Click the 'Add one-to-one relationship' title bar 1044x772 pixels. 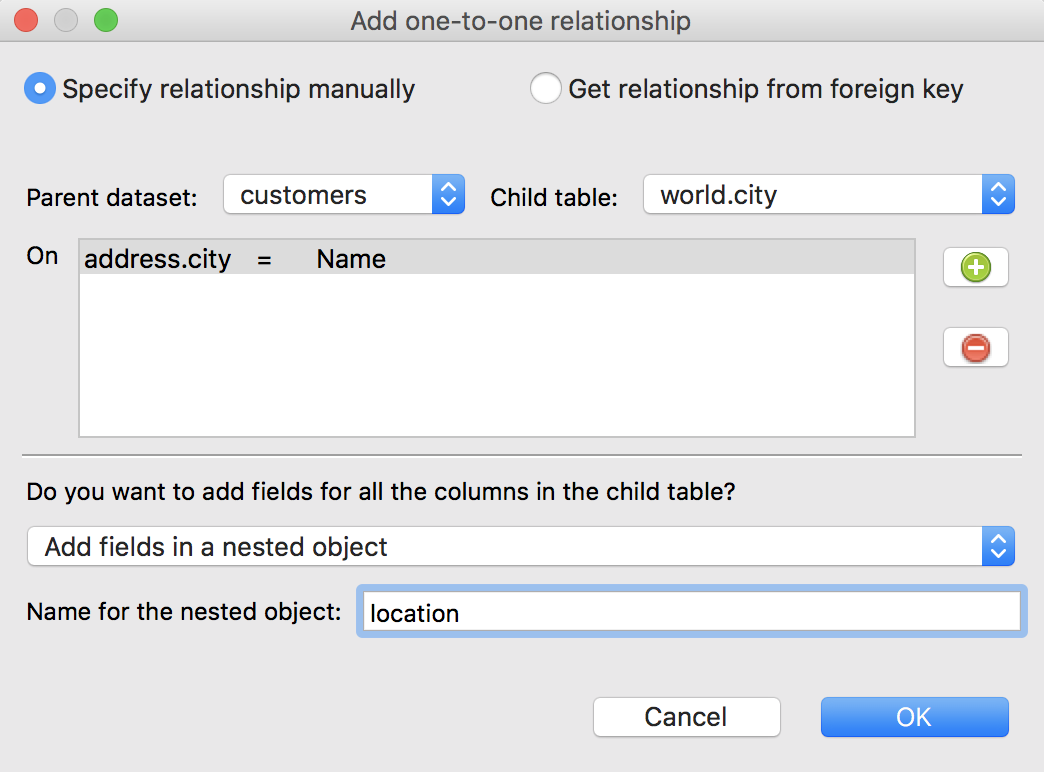520,20
